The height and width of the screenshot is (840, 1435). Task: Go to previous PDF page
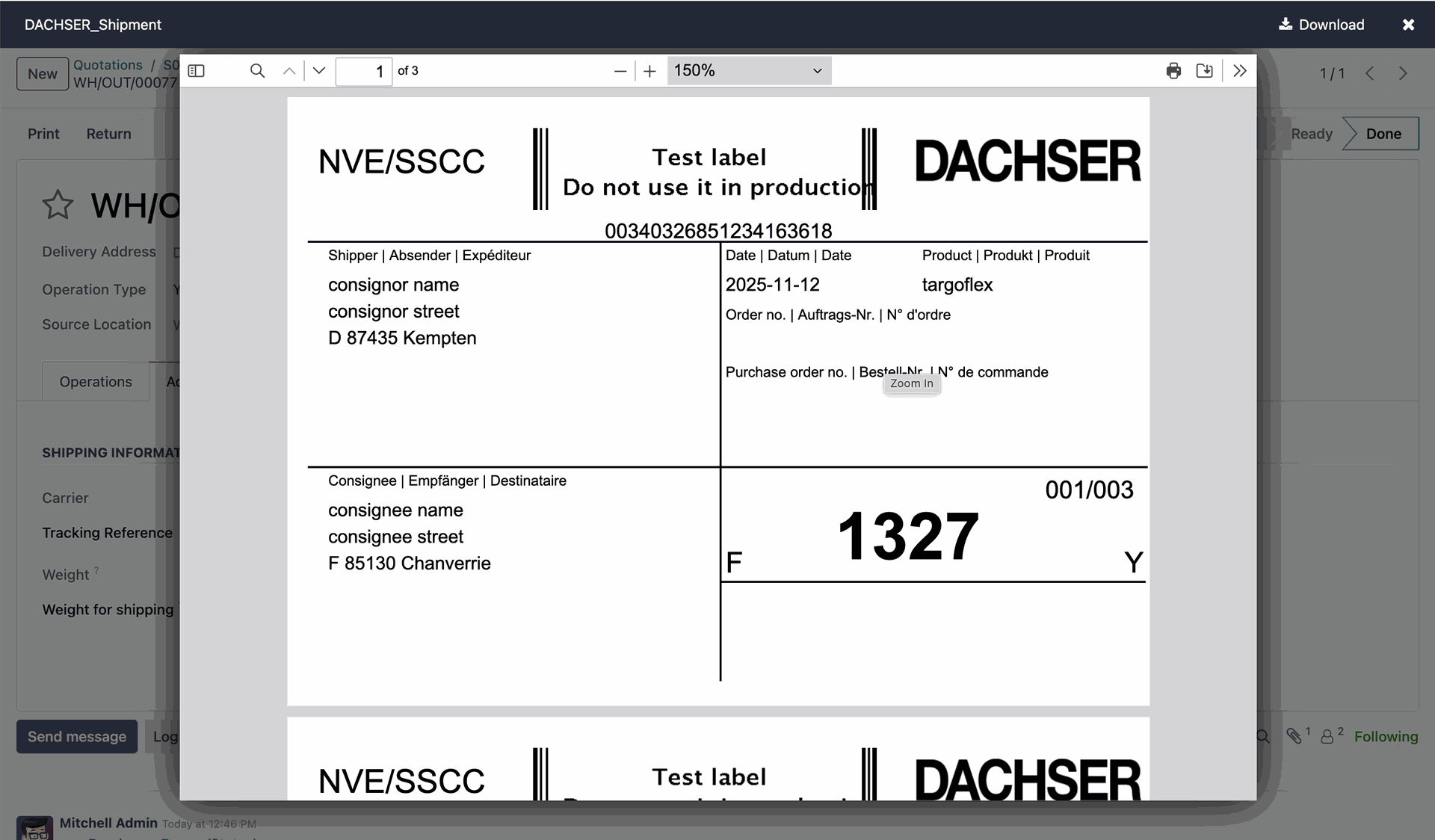(x=289, y=71)
